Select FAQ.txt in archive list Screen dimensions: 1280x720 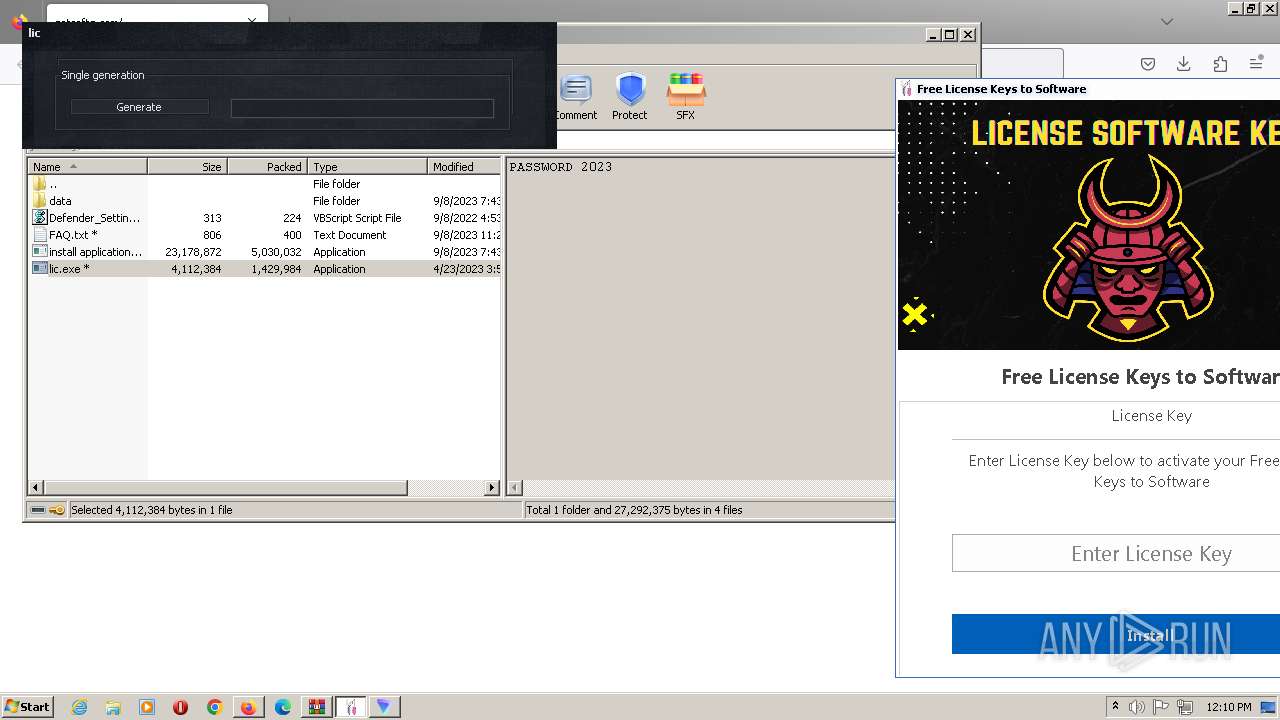pos(265,235)
